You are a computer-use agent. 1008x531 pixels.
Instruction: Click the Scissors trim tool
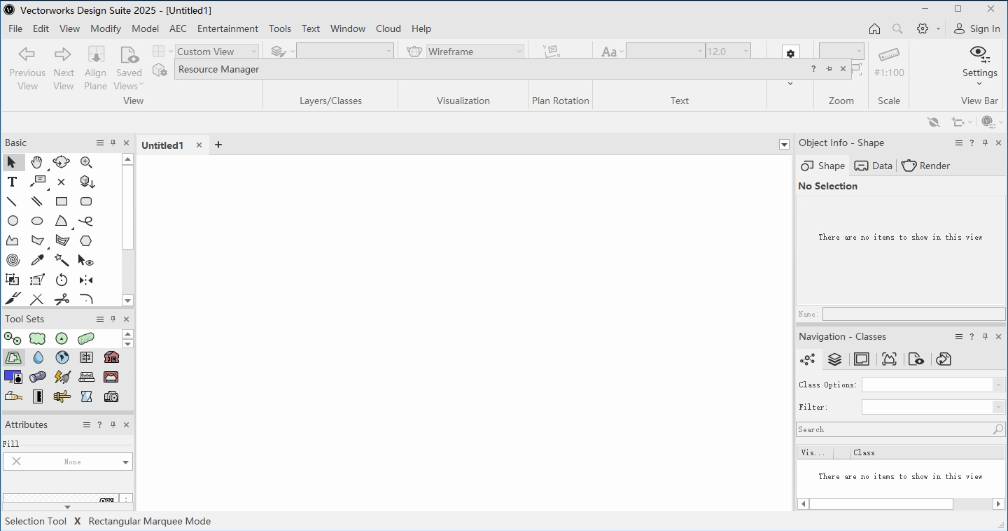(x=61, y=299)
